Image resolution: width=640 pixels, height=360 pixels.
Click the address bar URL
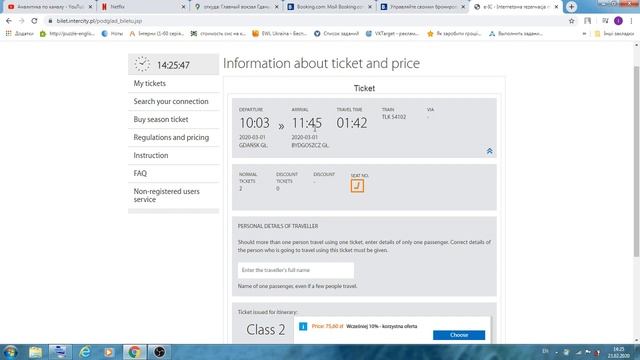(99, 21)
